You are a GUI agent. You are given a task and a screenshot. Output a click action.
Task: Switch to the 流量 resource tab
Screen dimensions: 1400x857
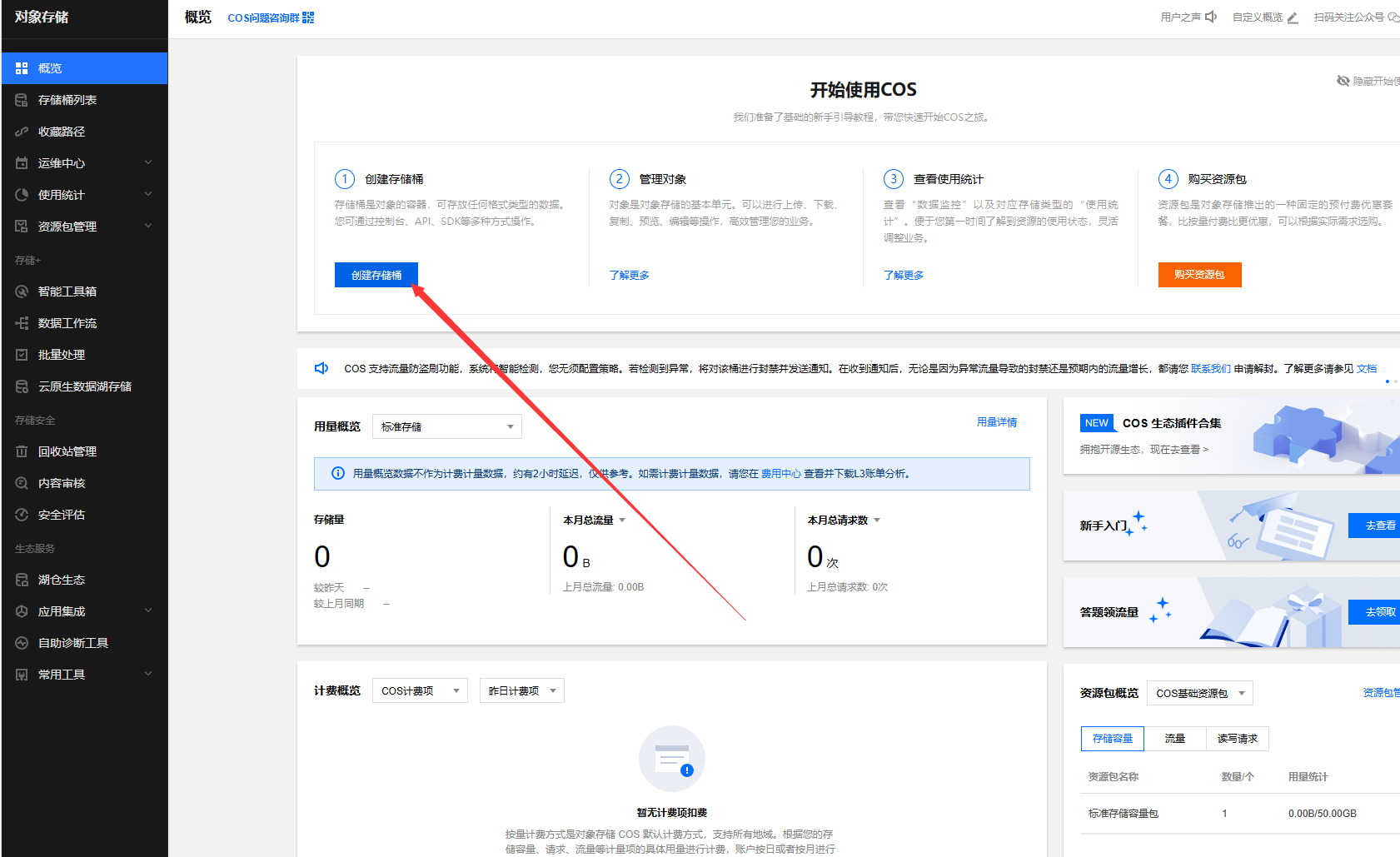tap(1174, 739)
